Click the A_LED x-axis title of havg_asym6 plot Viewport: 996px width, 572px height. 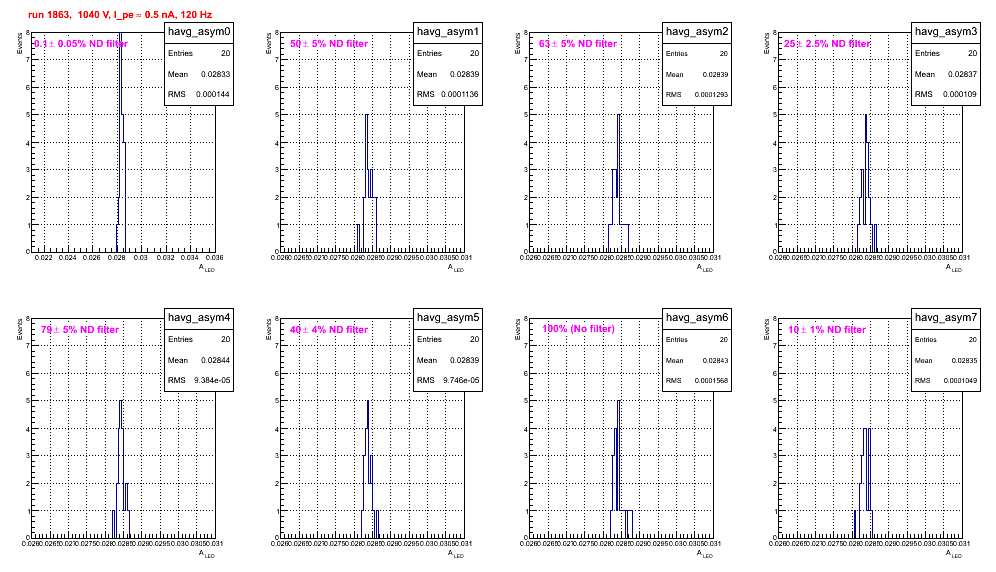pos(705,554)
